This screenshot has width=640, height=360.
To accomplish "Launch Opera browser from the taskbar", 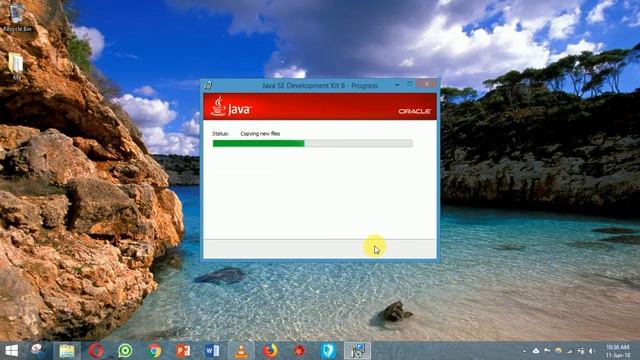I will [96, 351].
